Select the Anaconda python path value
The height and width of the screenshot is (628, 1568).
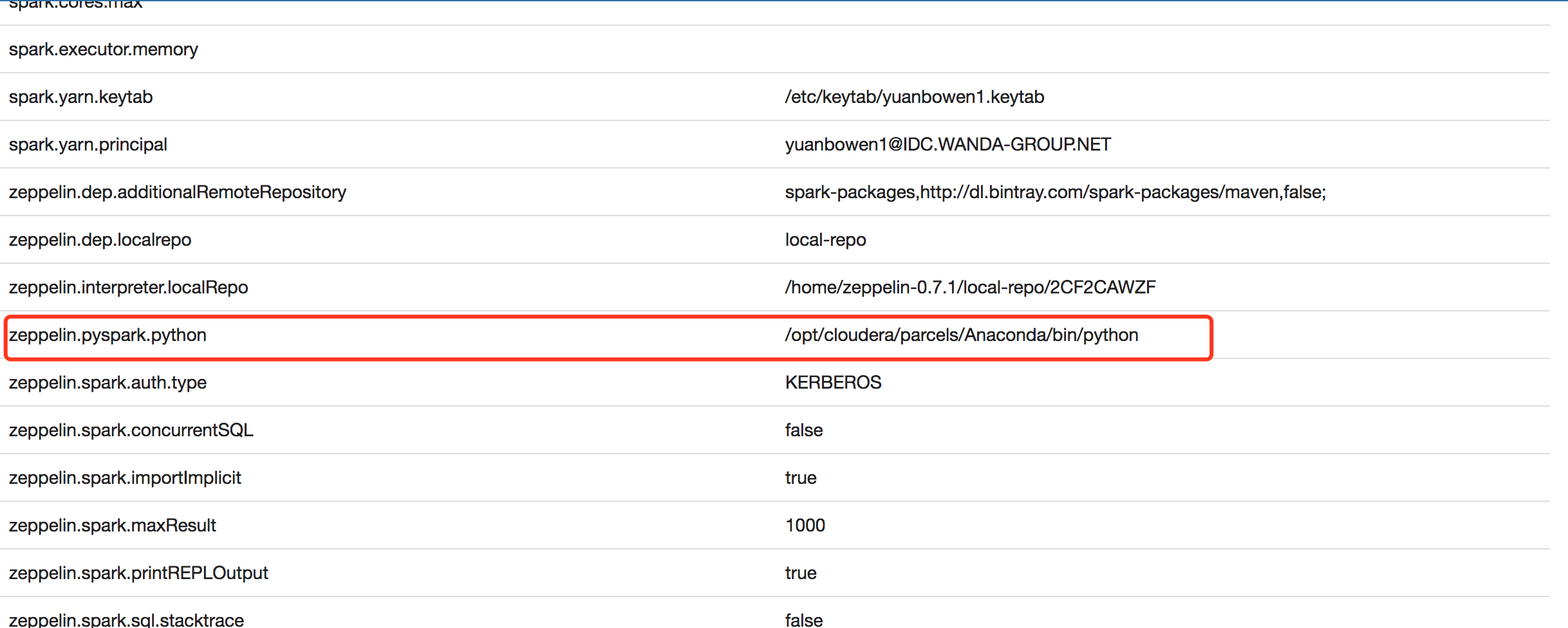click(961, 335)
